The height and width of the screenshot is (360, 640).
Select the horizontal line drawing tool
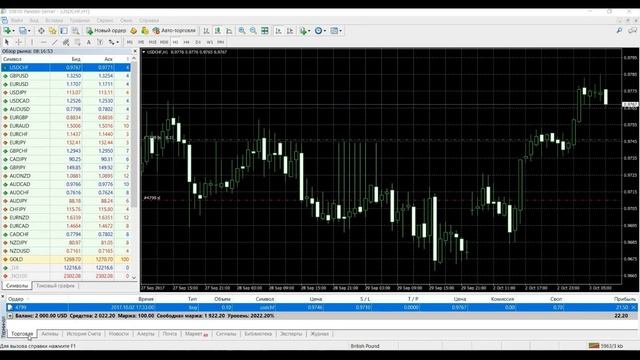pyautogui.click(x=43, y=42)
